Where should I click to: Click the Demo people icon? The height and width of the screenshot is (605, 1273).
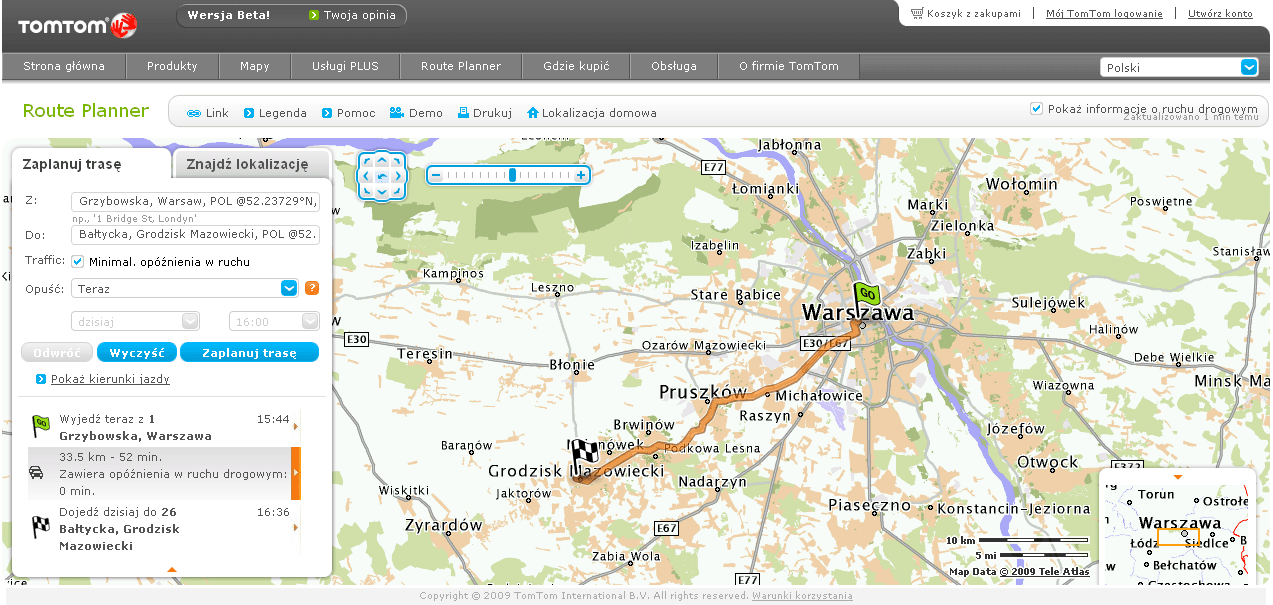click(397, 113)
